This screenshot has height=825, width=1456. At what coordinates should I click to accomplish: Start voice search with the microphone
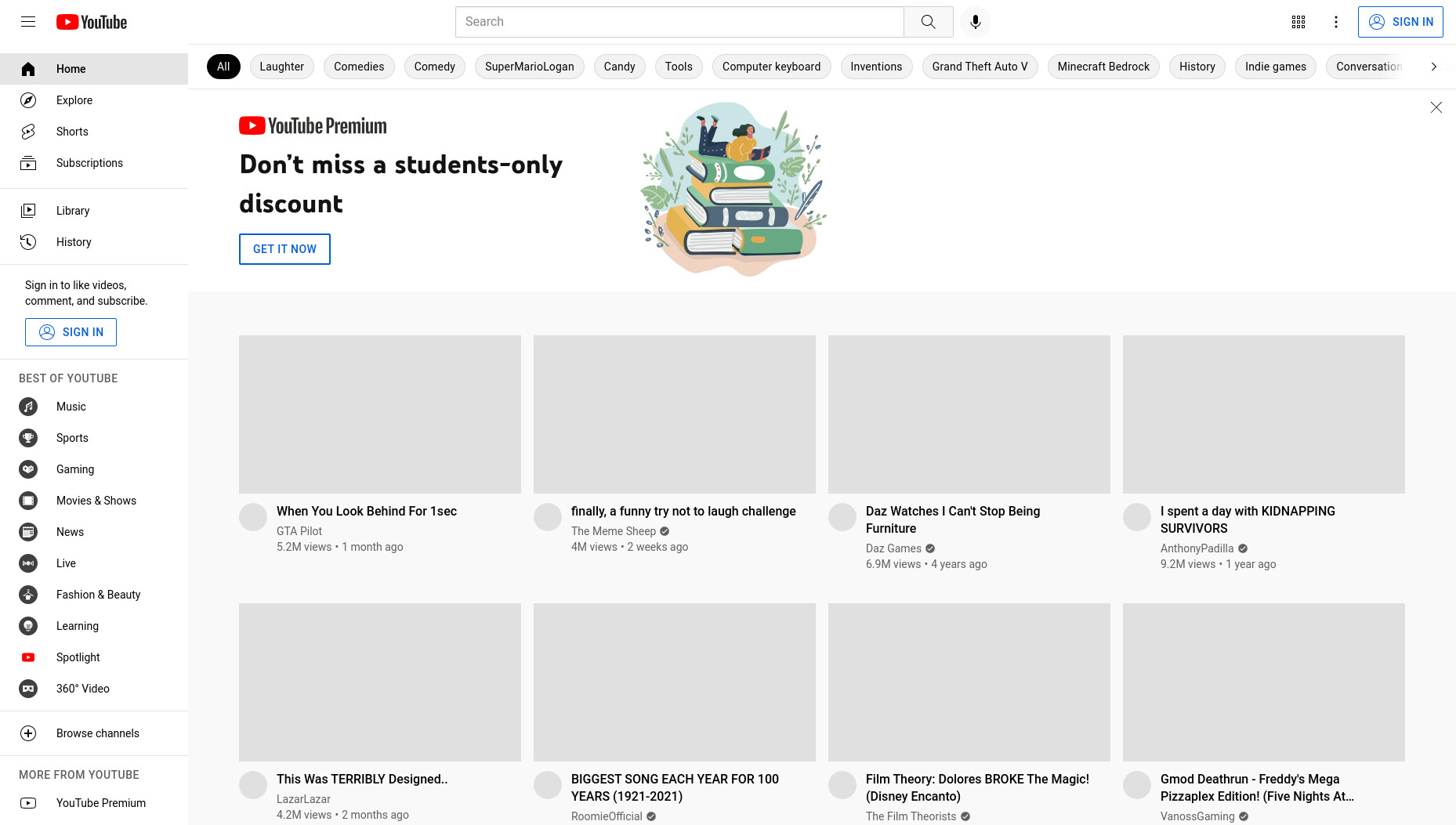click(x=976, y=22)
